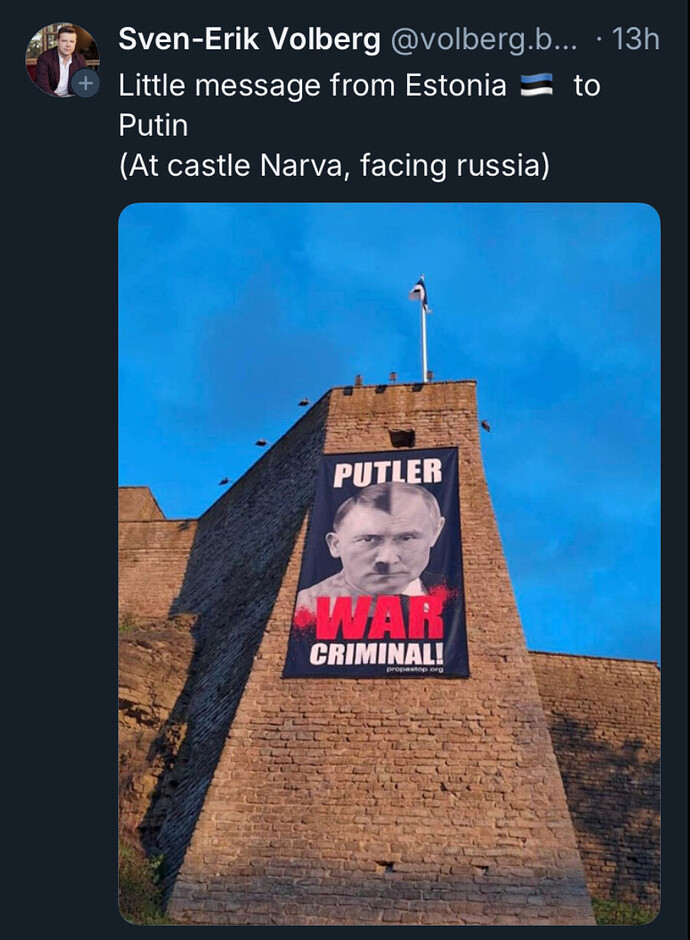
Task: Click the flag on the tower top
Action: pyautogui.click(x=420, y=294)
